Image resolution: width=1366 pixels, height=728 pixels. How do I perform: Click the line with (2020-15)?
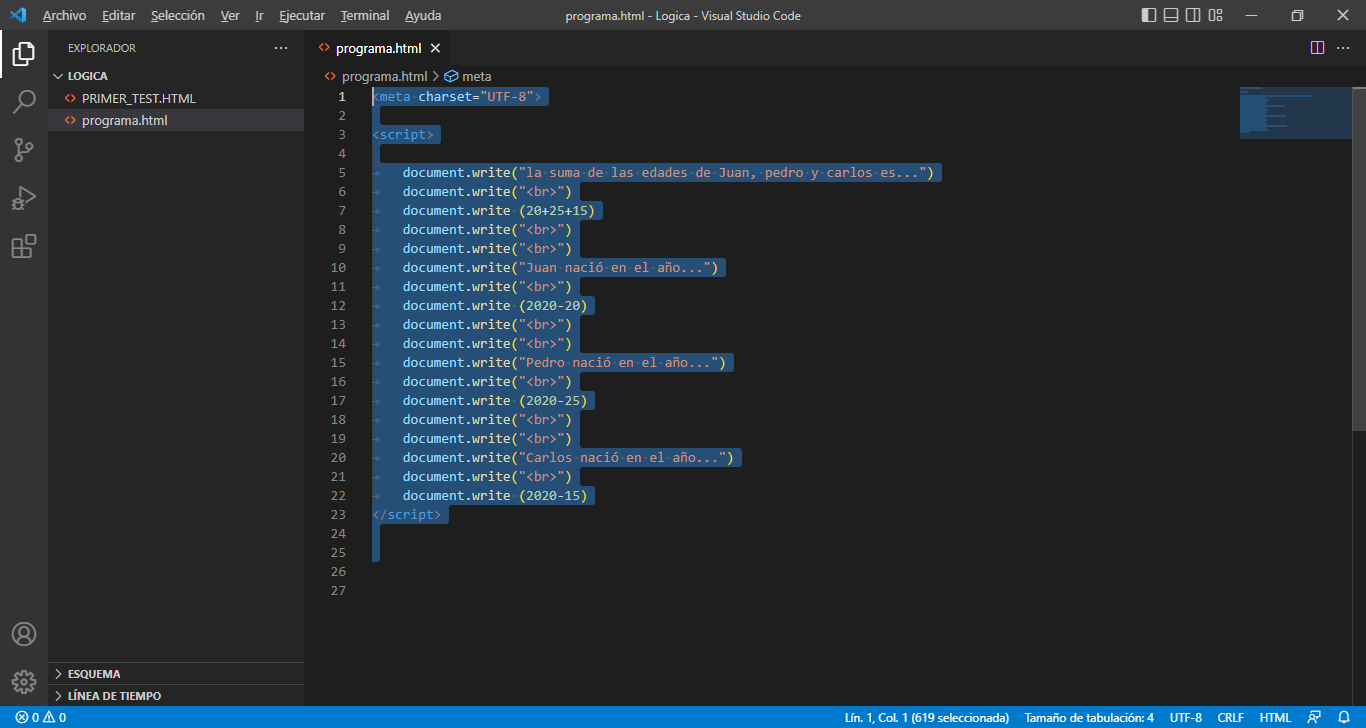(496, 495)
